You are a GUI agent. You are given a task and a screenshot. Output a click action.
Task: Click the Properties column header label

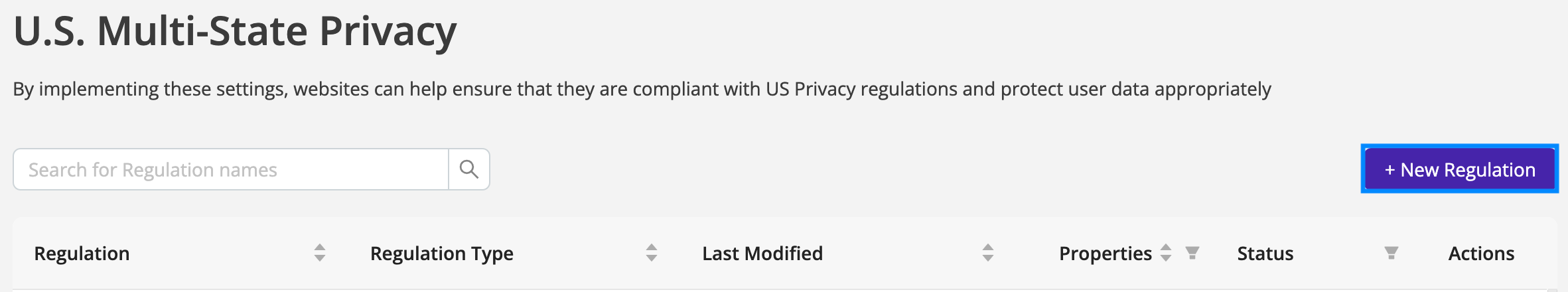[x=1105, y=254]
